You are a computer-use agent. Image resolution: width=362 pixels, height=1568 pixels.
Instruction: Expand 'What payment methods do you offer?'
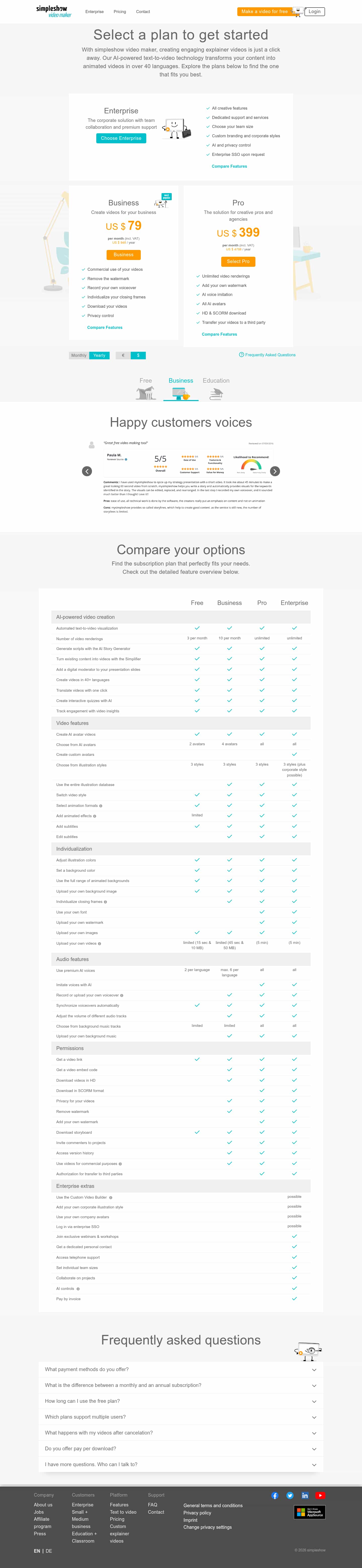click(181, 1370)
